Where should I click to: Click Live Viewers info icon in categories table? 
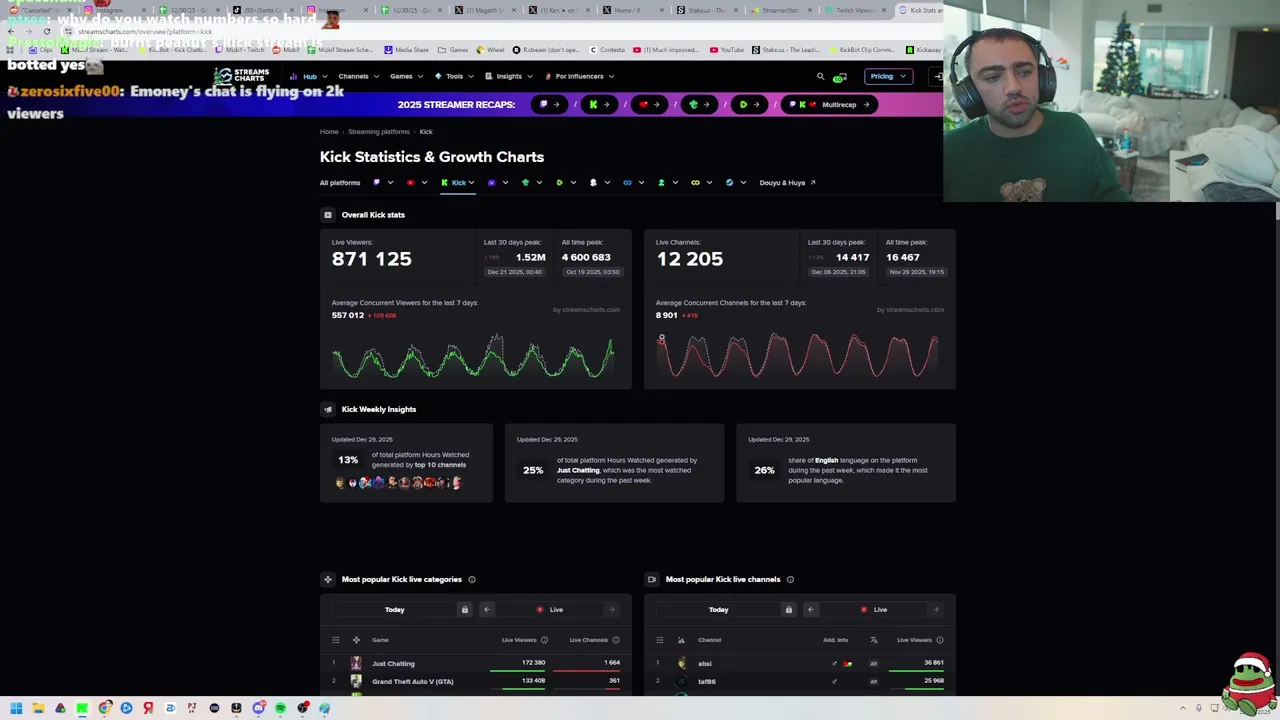544,640
